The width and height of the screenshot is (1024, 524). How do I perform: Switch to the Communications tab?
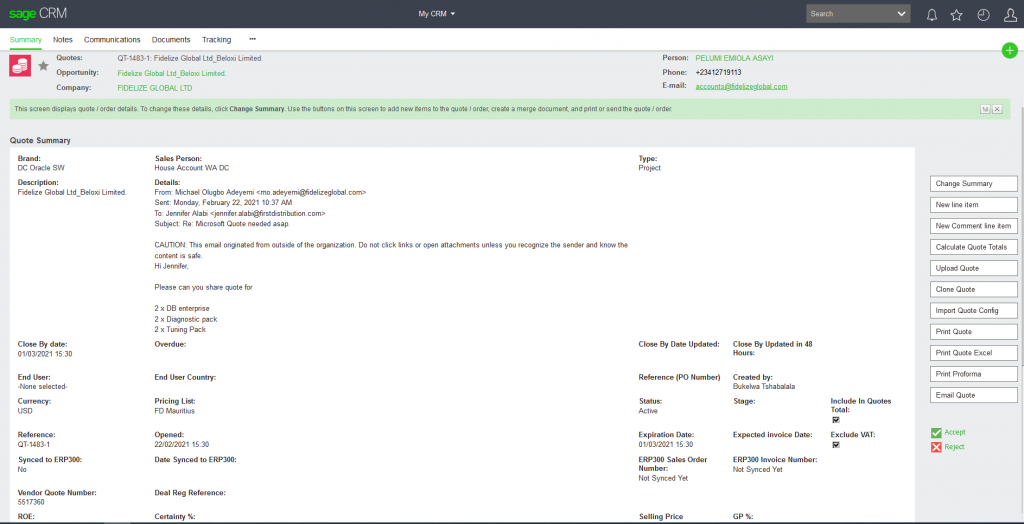[112, 40]
